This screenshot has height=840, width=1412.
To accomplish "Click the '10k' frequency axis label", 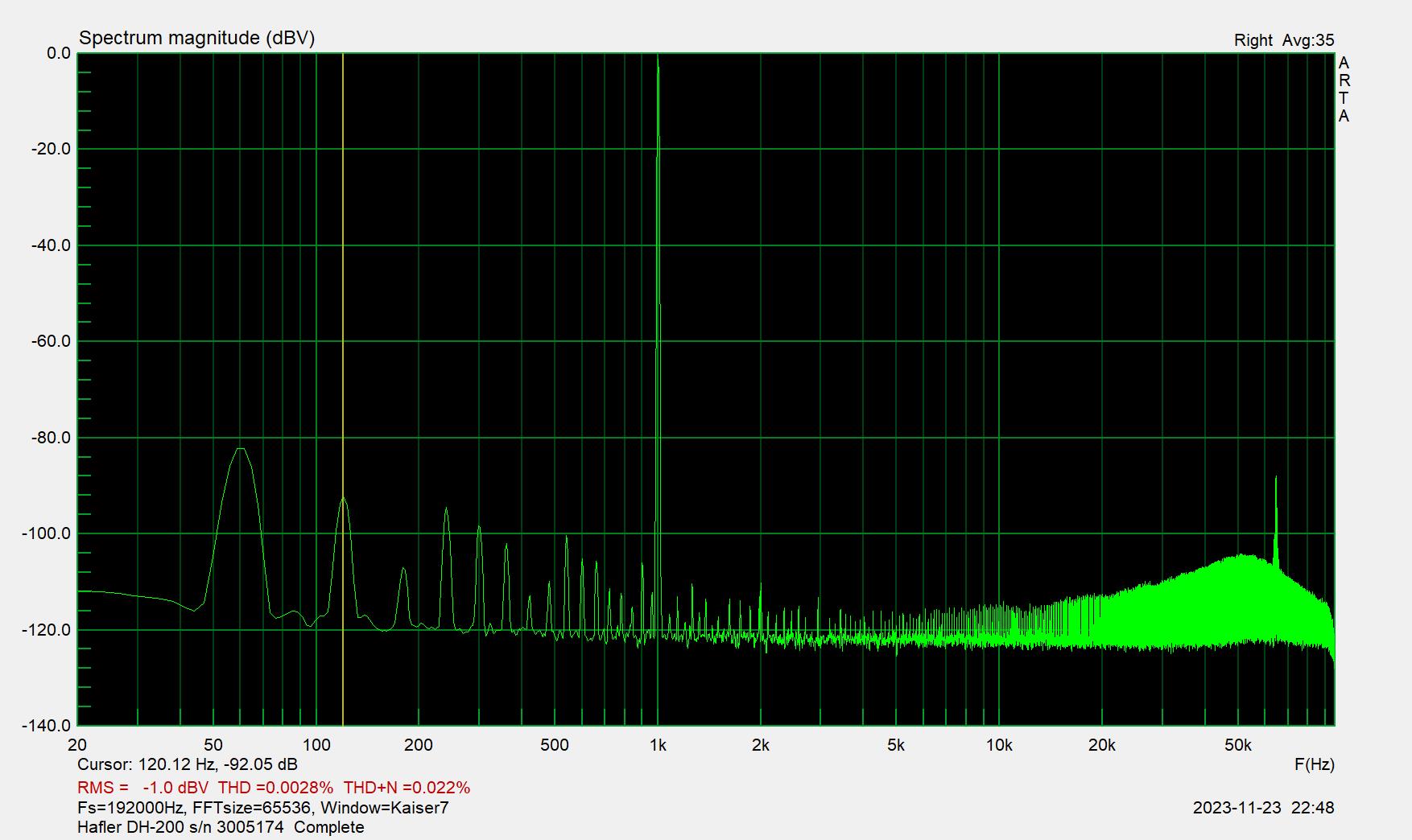I will (999, 745).
